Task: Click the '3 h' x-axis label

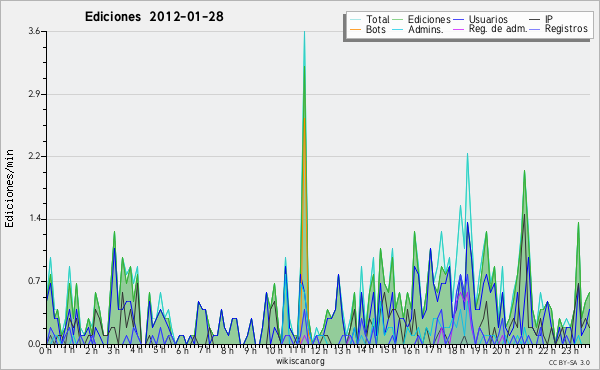Action: coord(113,351)
